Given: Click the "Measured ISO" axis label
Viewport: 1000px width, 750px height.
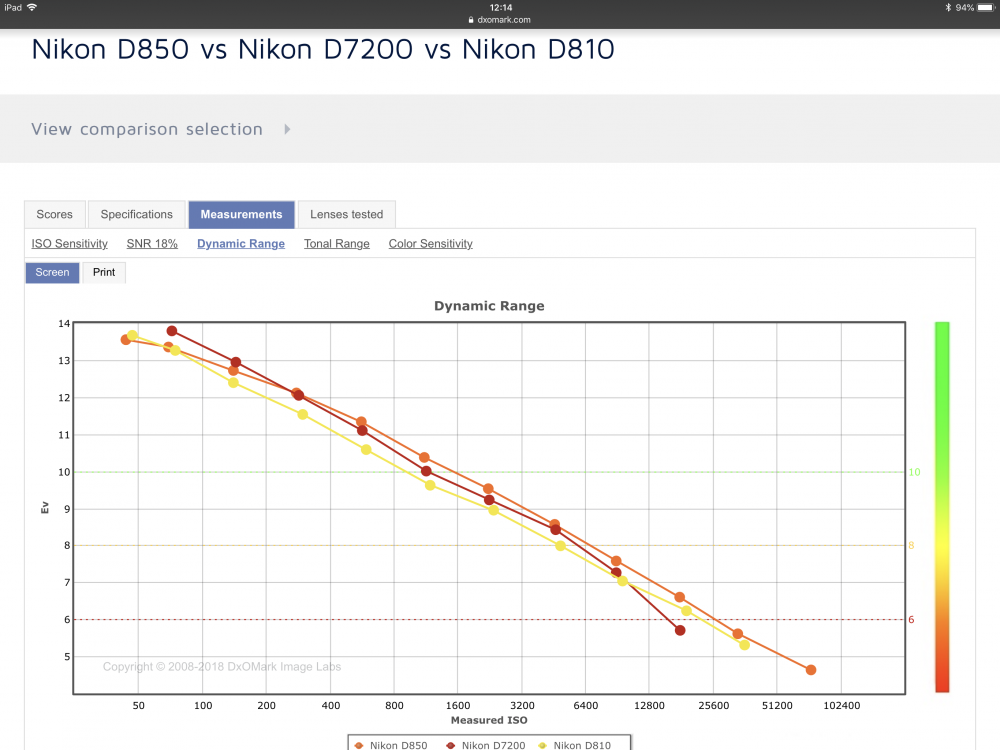Looking at the screenshot, I should click(x=489, y=720).
